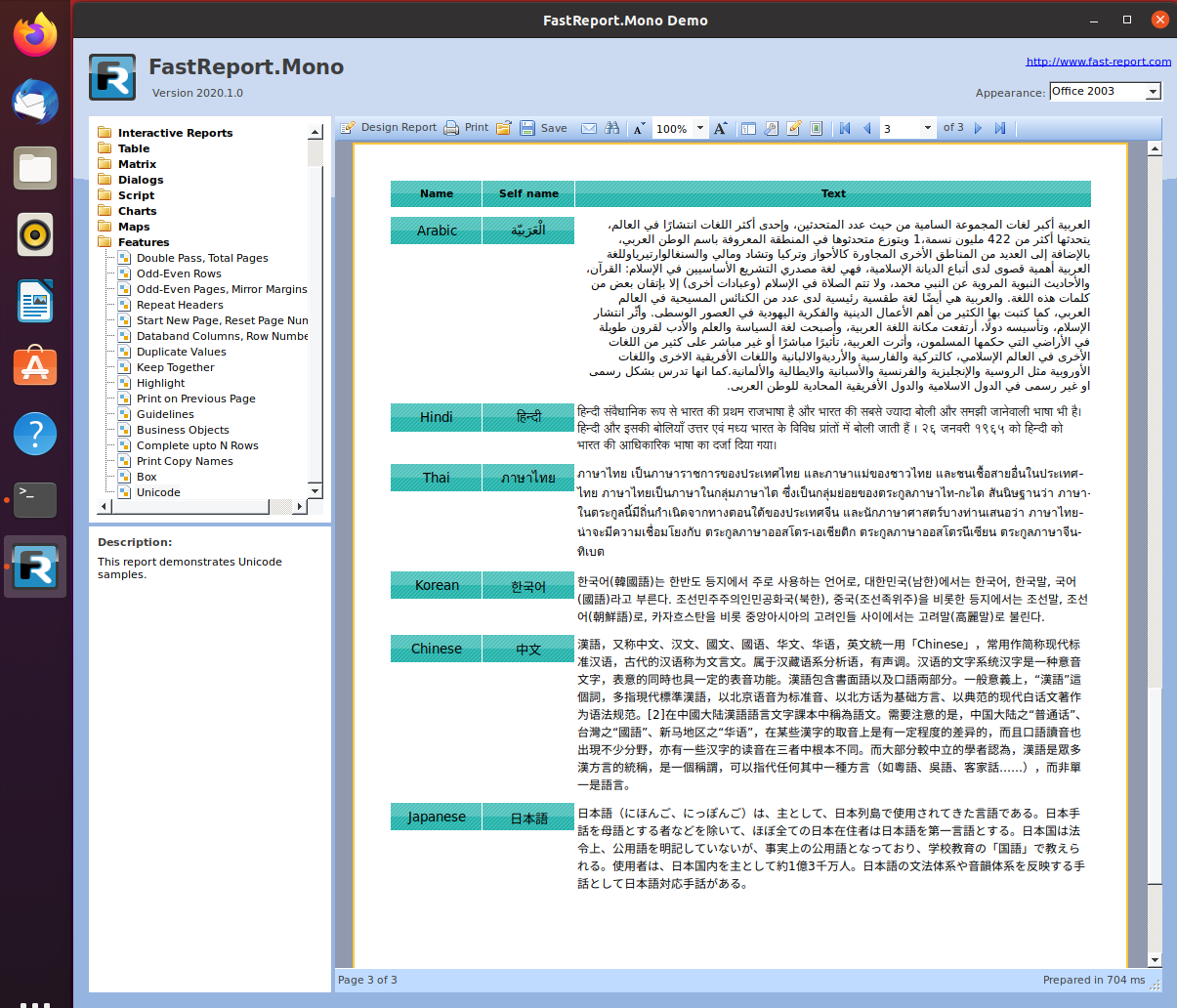The height and width of the screenshot is (1008, 1177).
Task: Click the FastReport logo icon in header
Action: (112, 77)
